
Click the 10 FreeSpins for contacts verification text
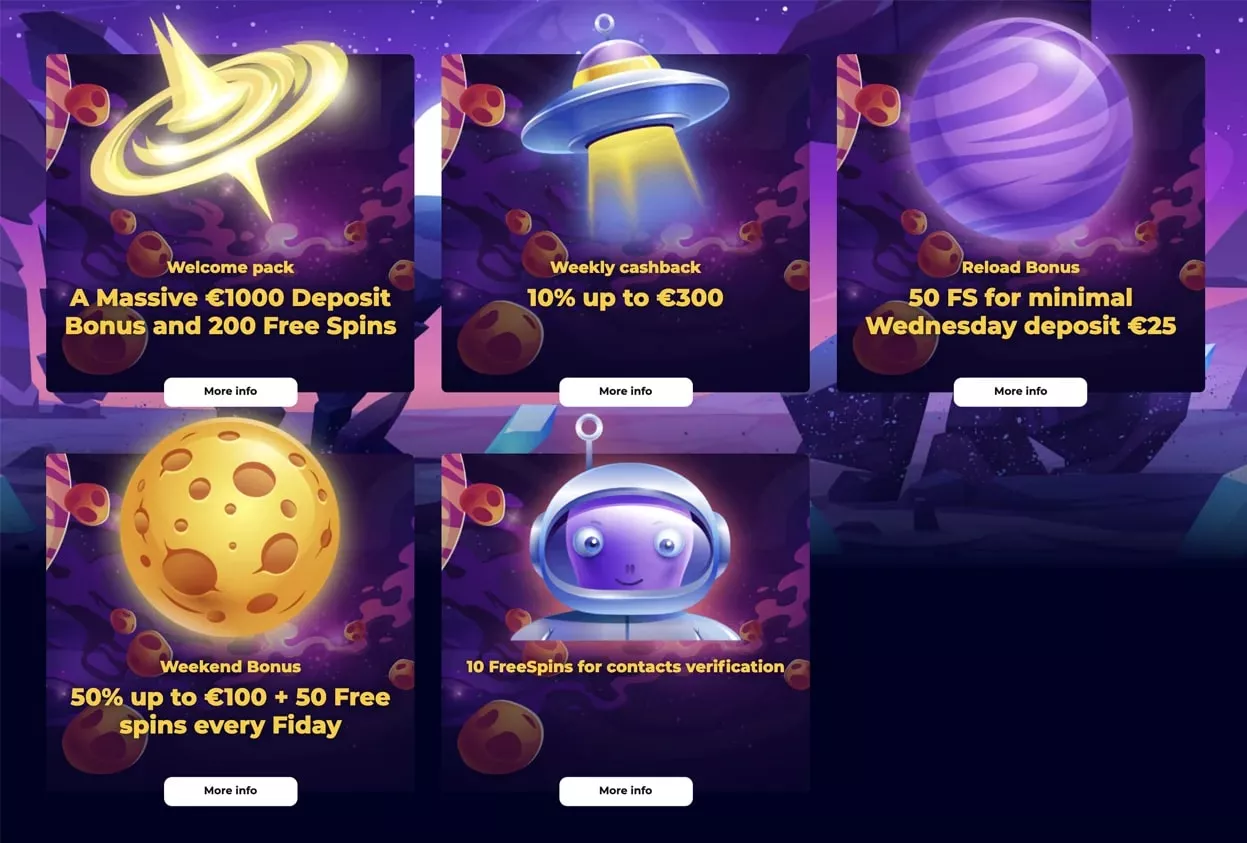point(625,666)
